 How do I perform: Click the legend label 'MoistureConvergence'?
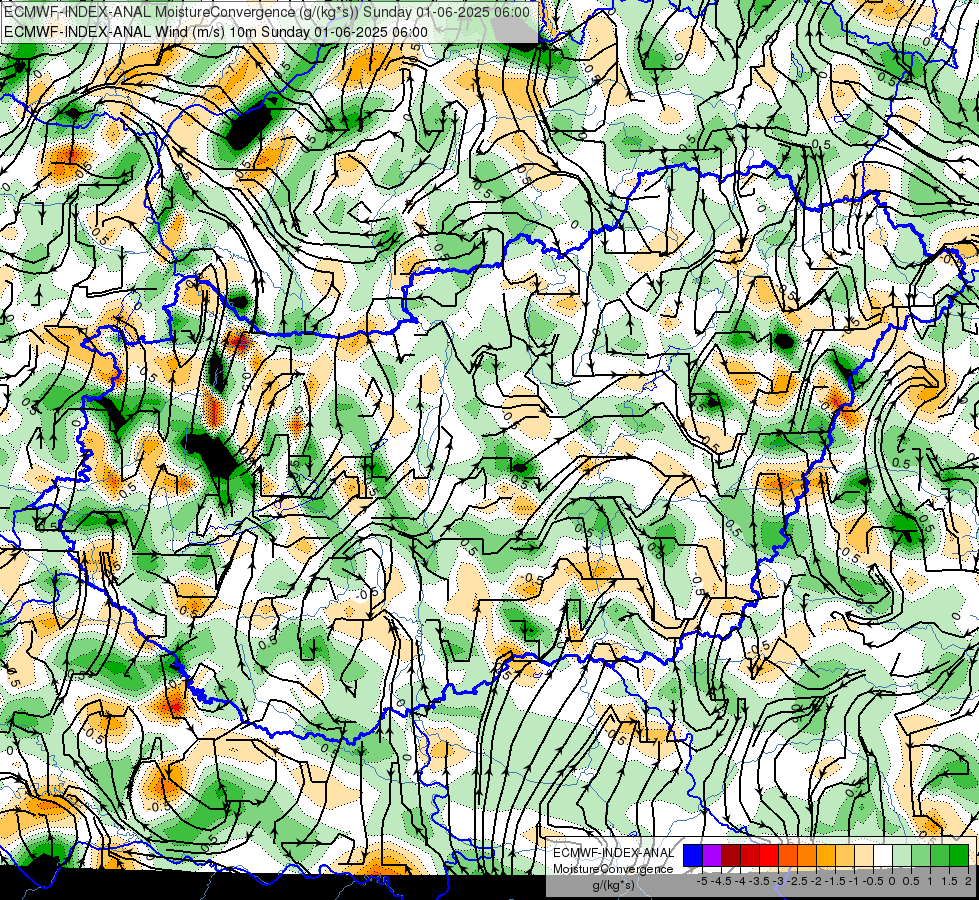pos(613,869)
